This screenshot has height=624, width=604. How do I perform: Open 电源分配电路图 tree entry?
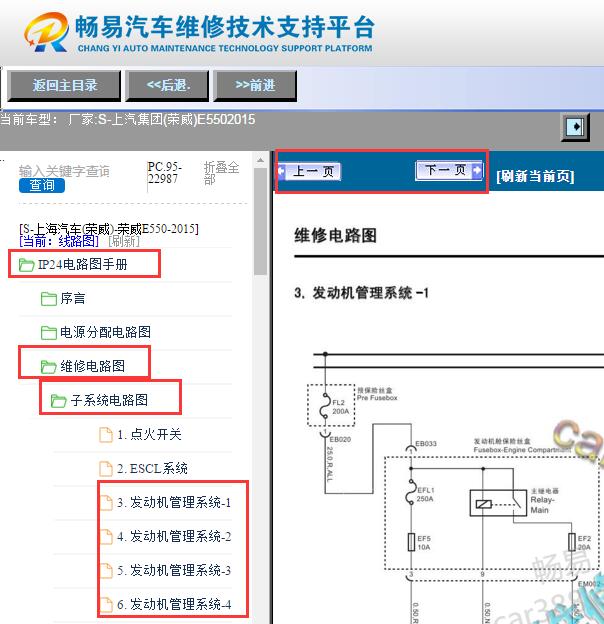point(105,332)
